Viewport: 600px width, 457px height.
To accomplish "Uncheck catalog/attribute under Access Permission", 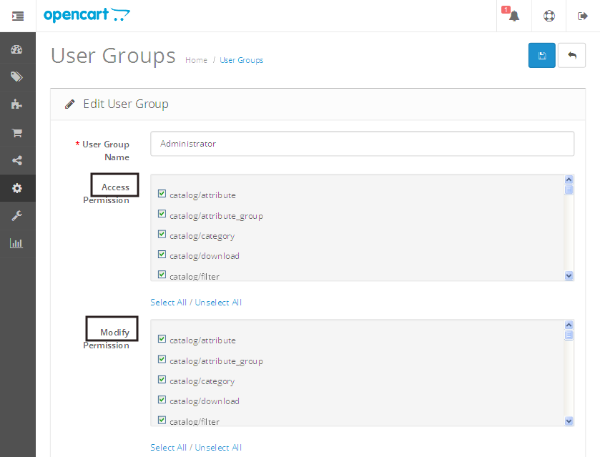I will click(x=162, y=193).
